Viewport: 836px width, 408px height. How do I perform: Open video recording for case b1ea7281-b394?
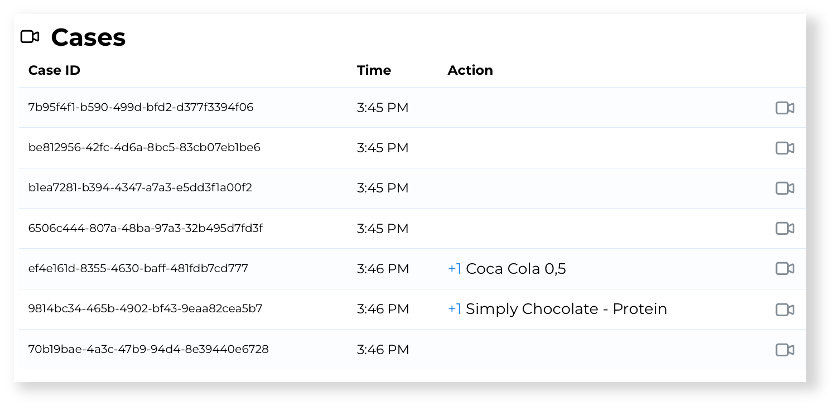pyautogui.click(x=785, y=188)
